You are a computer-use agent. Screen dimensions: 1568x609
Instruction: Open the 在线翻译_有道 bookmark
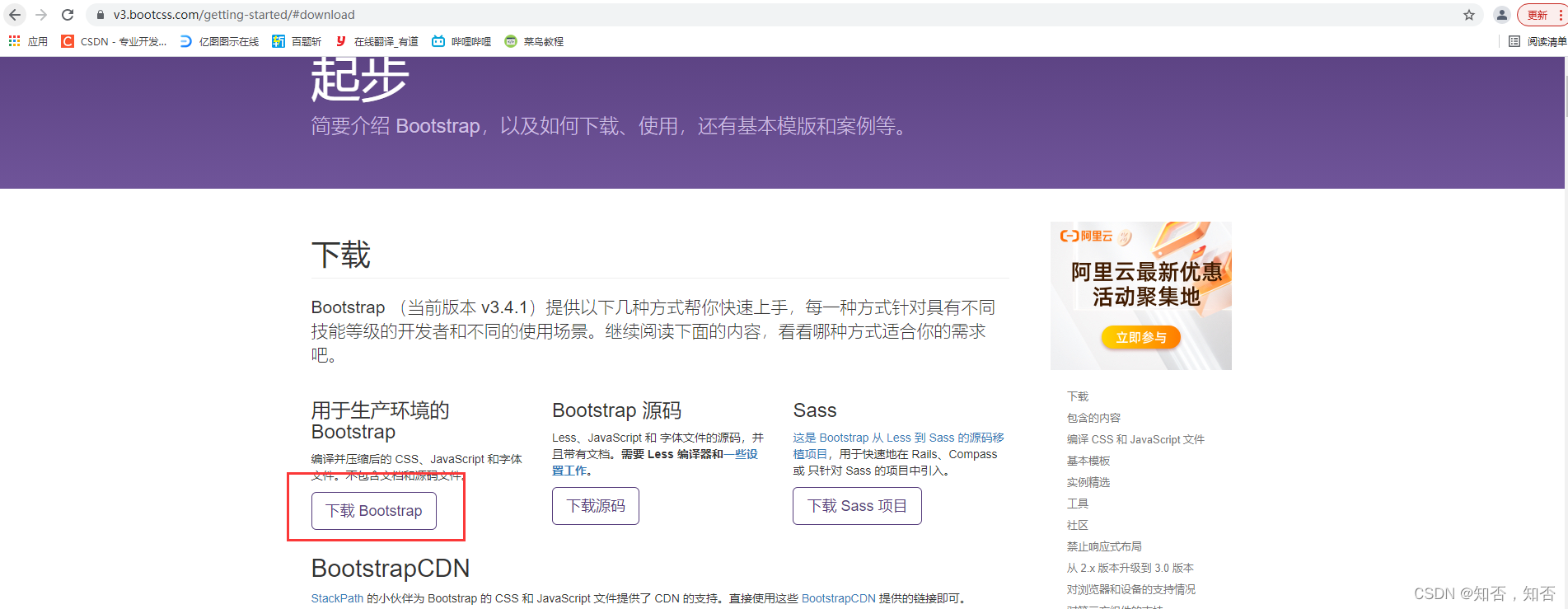377,41
